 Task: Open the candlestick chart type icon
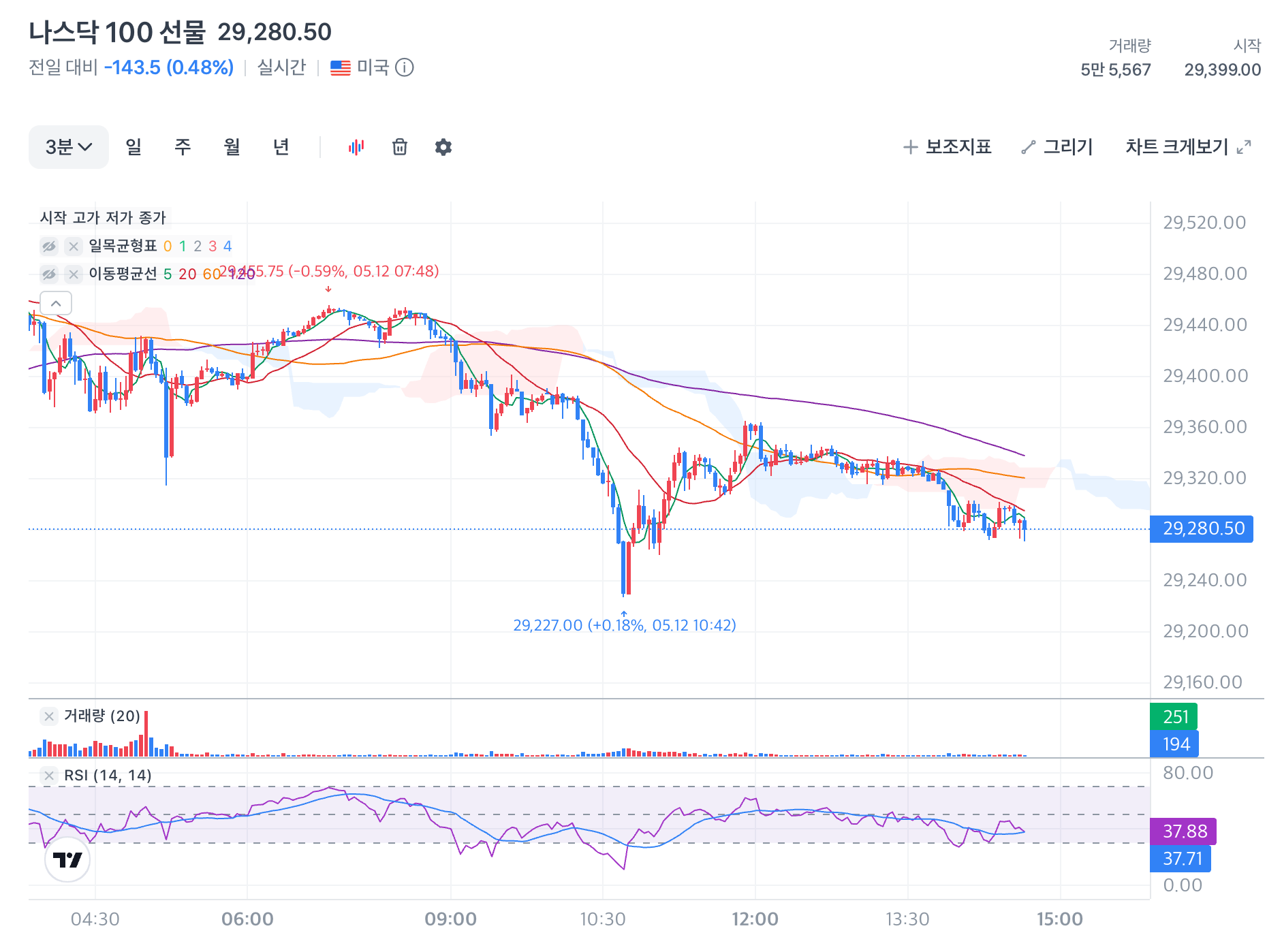click(356, 147)
